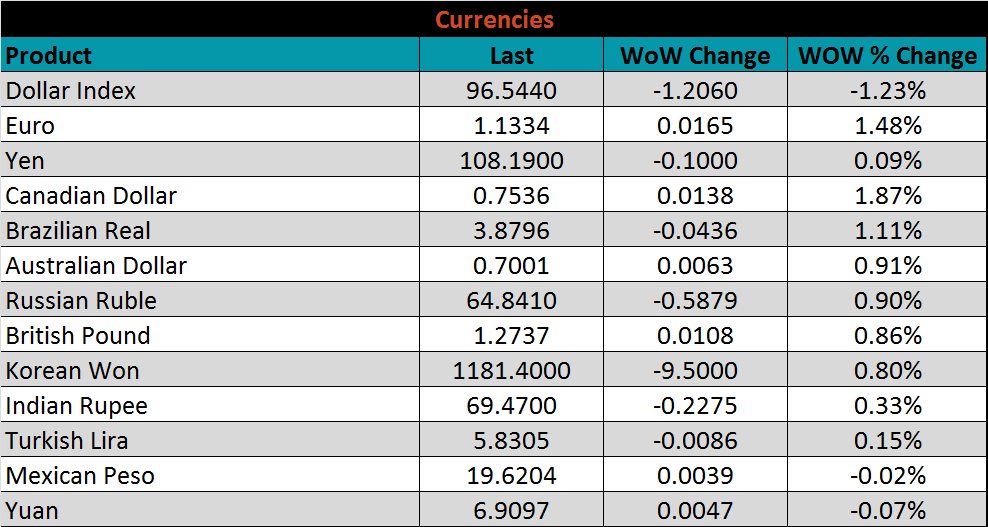Select the Dollar Index row label
This screenshot has width=988, height=527.
coord(71,91)
